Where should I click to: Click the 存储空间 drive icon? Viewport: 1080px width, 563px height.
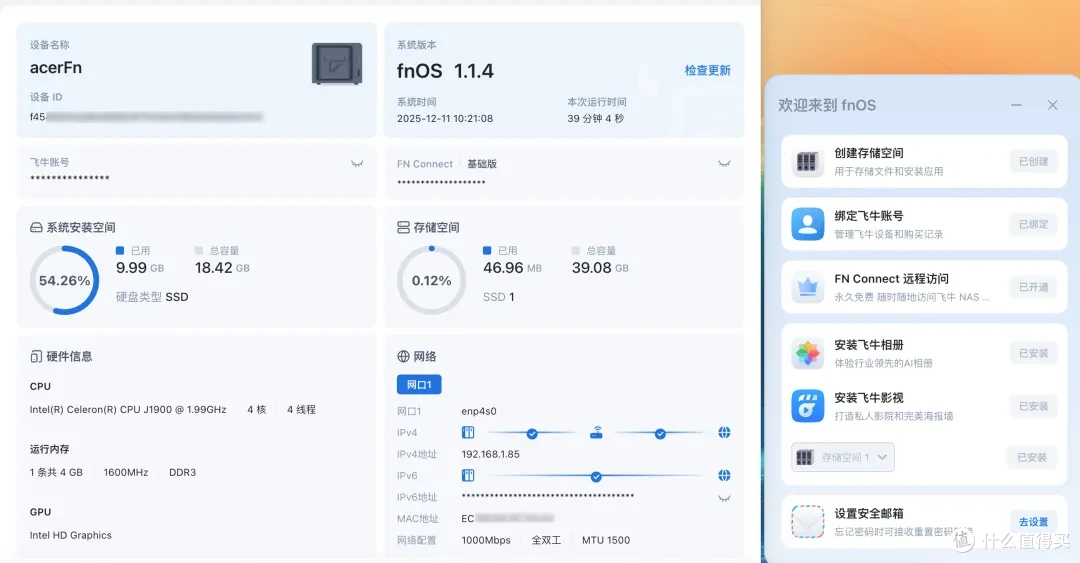[404, 227]
